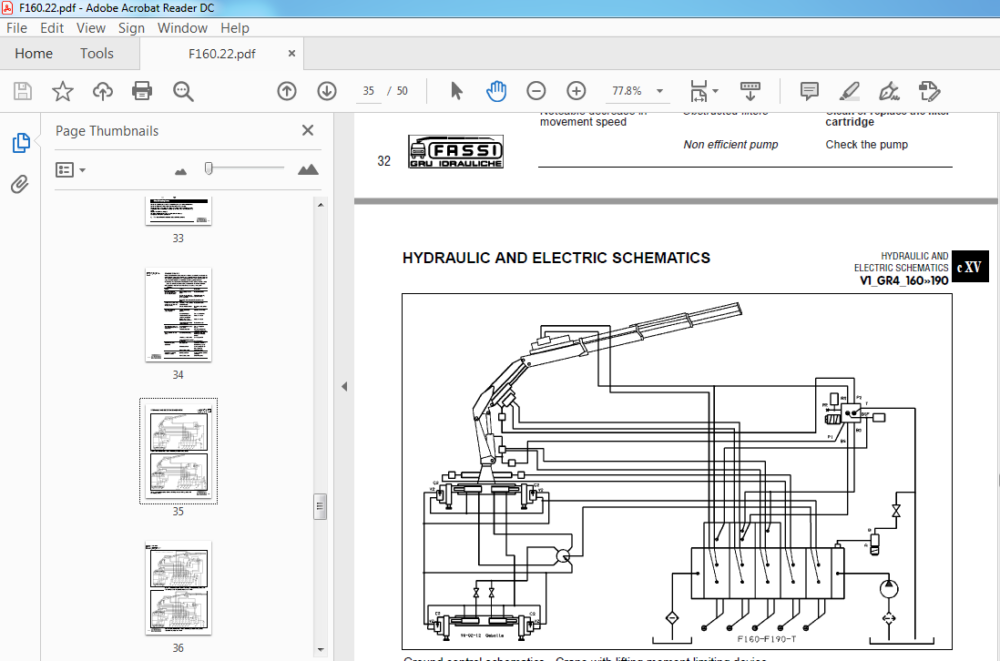Image resolution: width=1000 pixels, height=661 pixels.
Task: Add a sticky note comment
Action: click(x=809, y=91)
